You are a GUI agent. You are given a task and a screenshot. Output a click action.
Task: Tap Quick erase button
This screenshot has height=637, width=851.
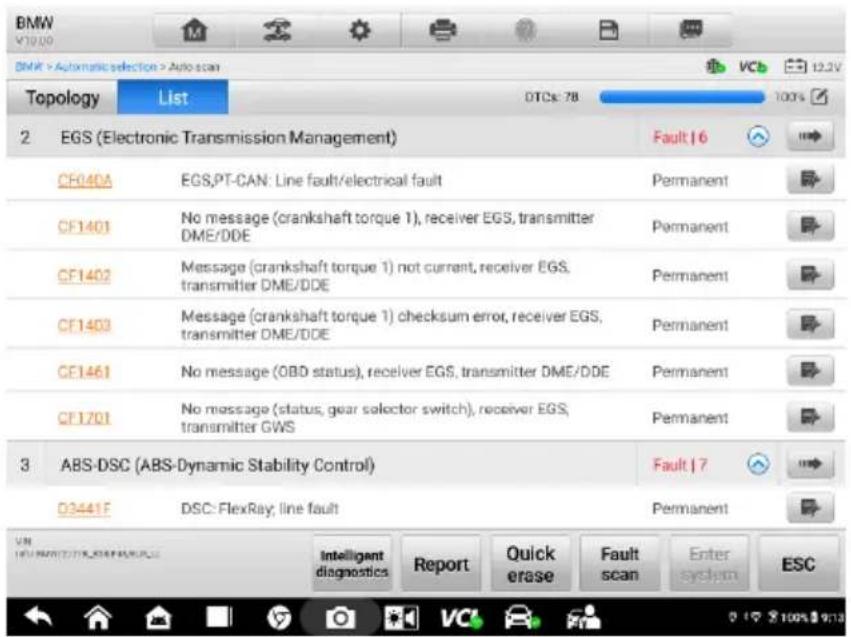[x=530, y=564]
